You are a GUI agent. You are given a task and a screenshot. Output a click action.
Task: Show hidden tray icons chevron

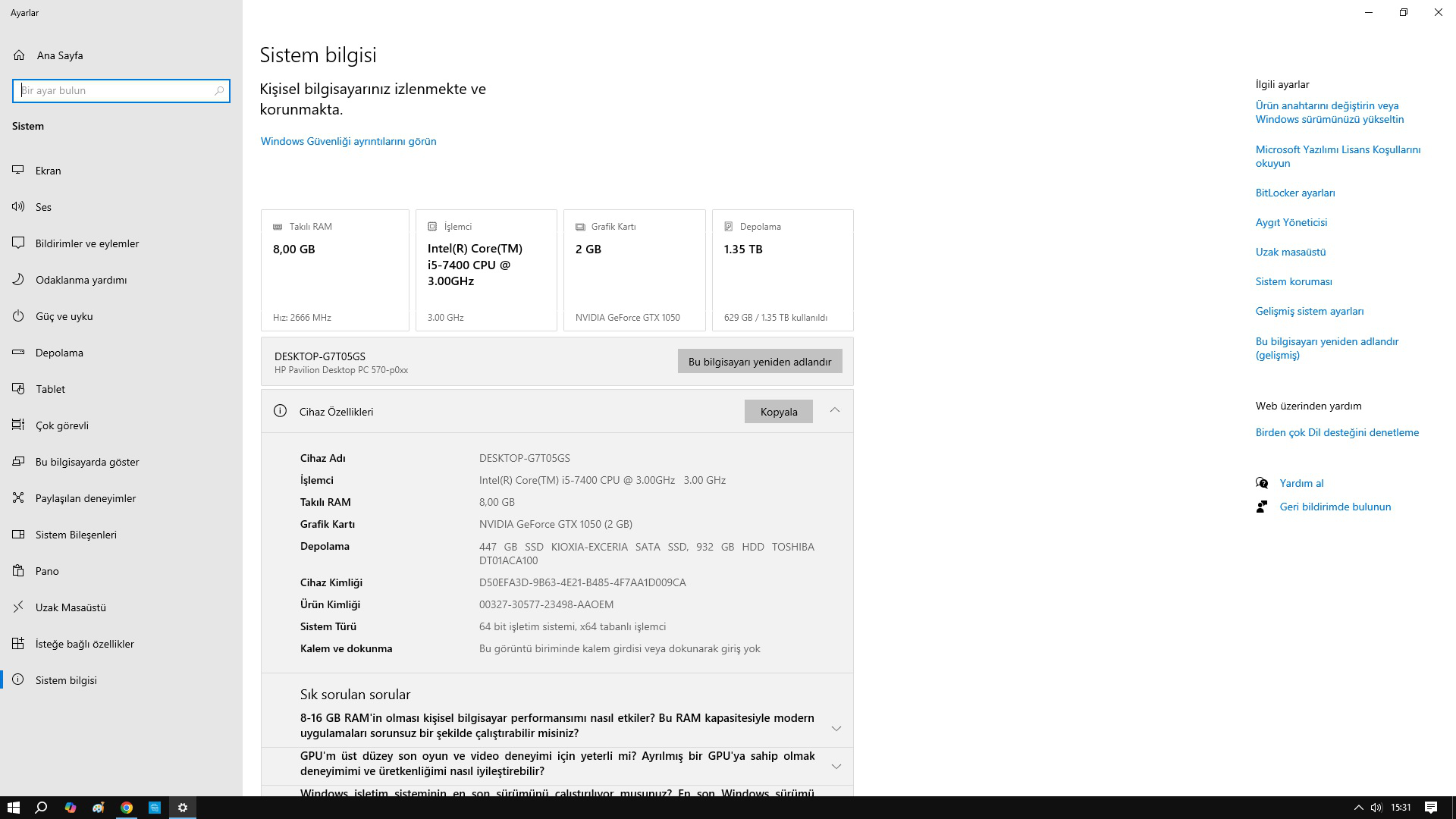pyautogui.click(x=1358, y=808)
